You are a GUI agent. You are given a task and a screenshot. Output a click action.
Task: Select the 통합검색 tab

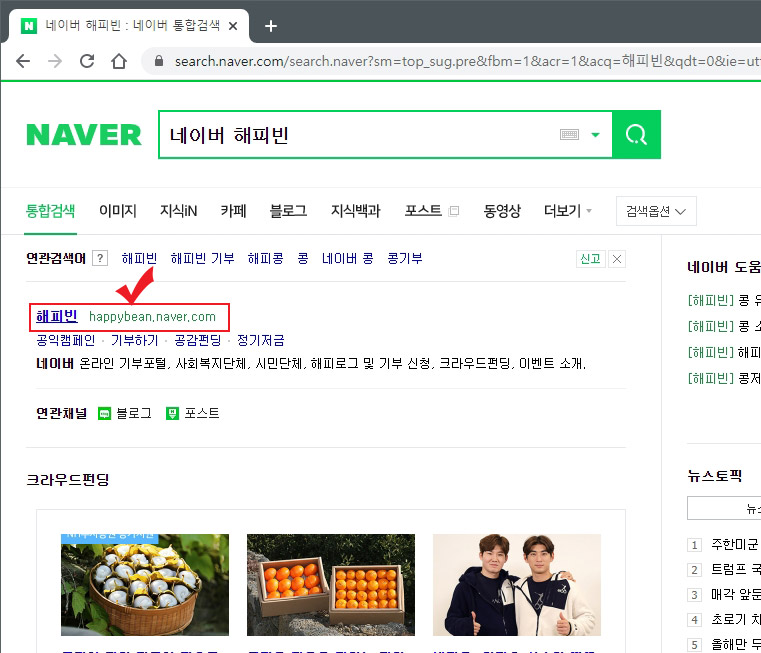pyautogui.click(x=50, y=211)
